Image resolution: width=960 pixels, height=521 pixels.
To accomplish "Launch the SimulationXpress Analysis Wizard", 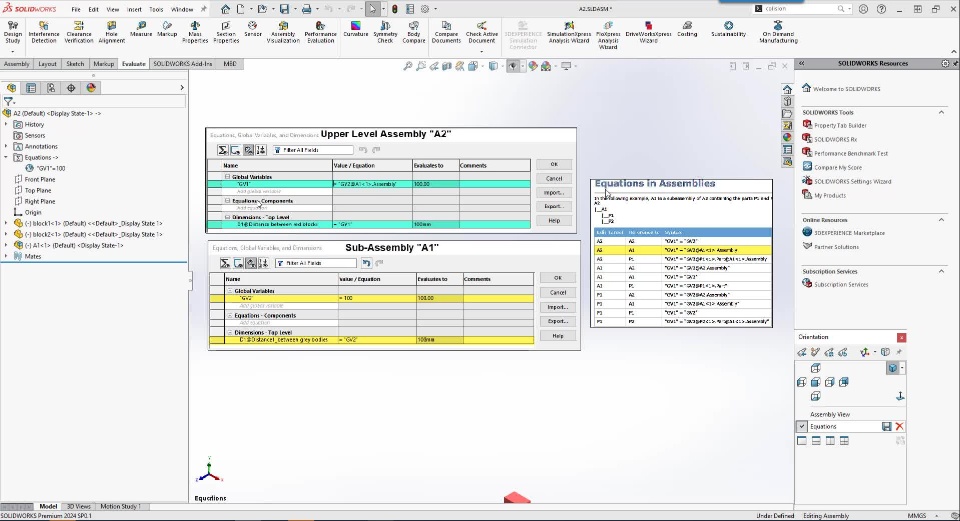I will [569, 32].
